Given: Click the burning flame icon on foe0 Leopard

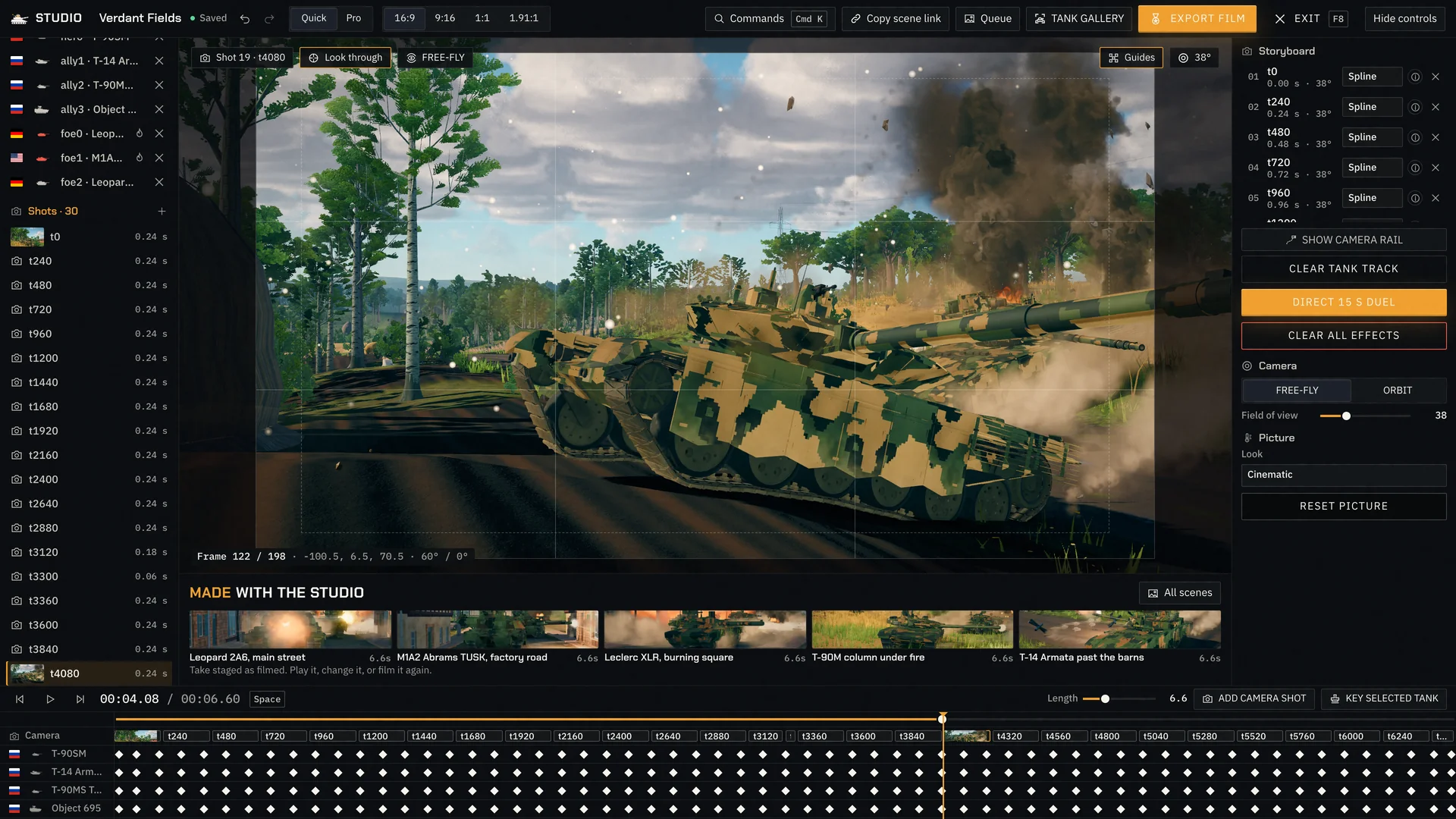Looking at the screenshot, I should 140,133.
